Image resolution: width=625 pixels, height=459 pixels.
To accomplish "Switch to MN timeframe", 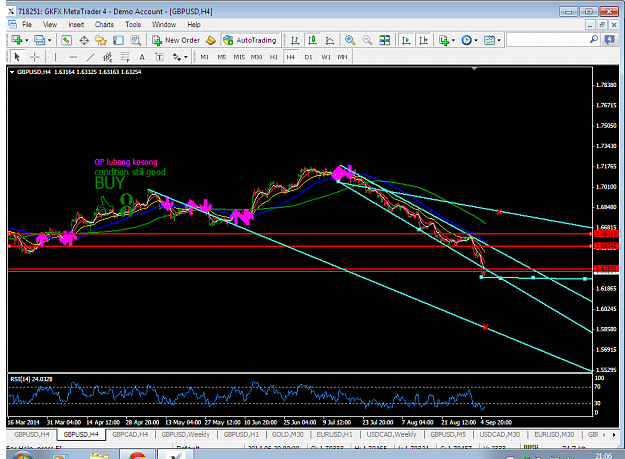I will pyautogui.click(x=342, y=57).
